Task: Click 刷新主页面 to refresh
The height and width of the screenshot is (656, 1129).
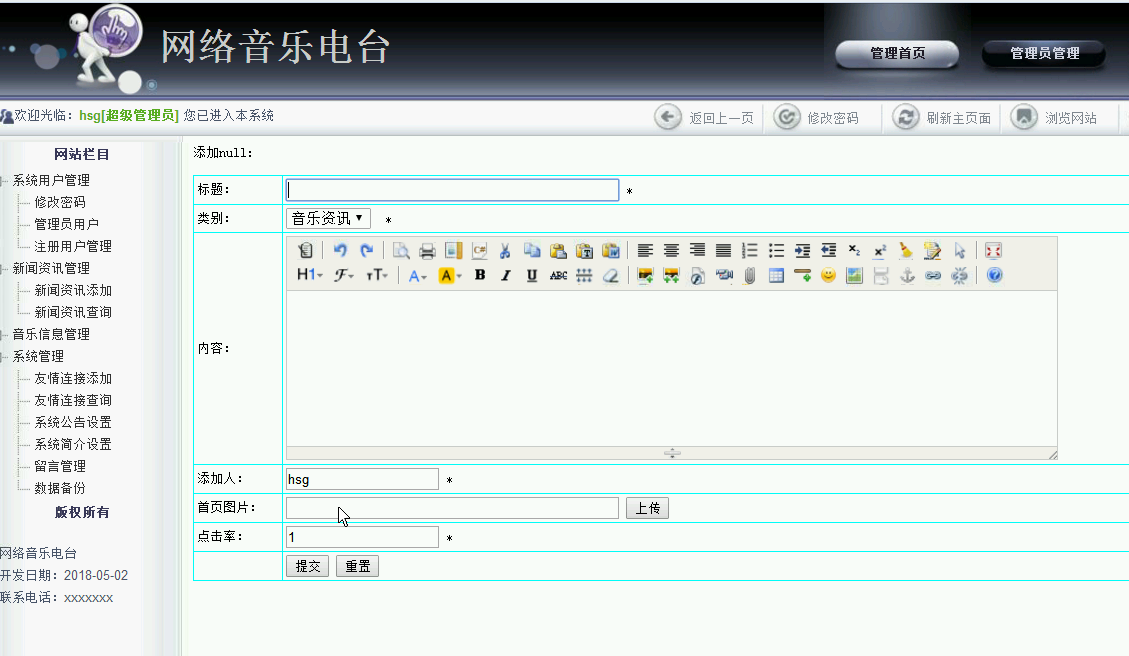Action: tap(942, 117)
